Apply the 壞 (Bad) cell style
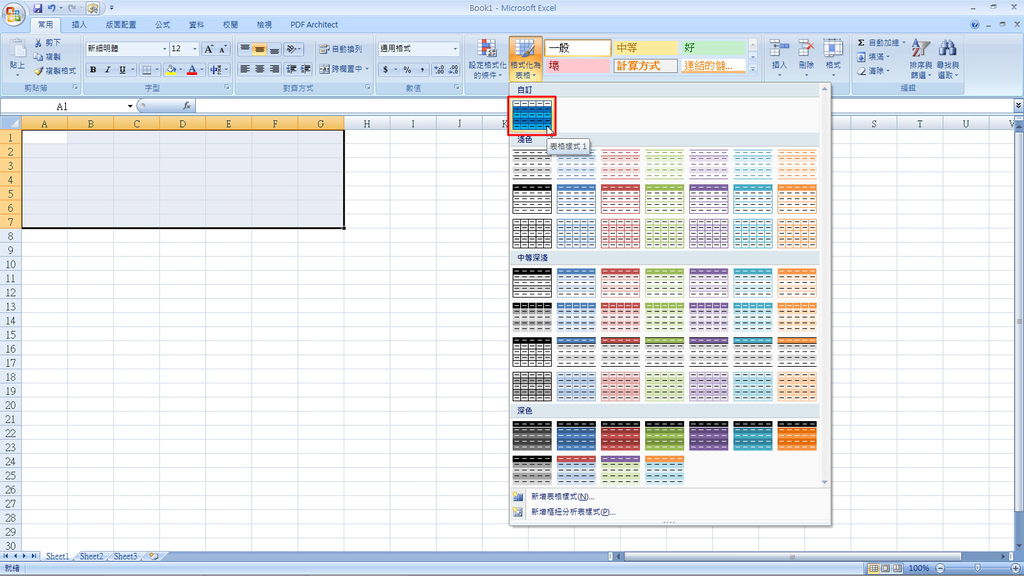The height and width of the screenshot is (576, 1024). (577, 66)
